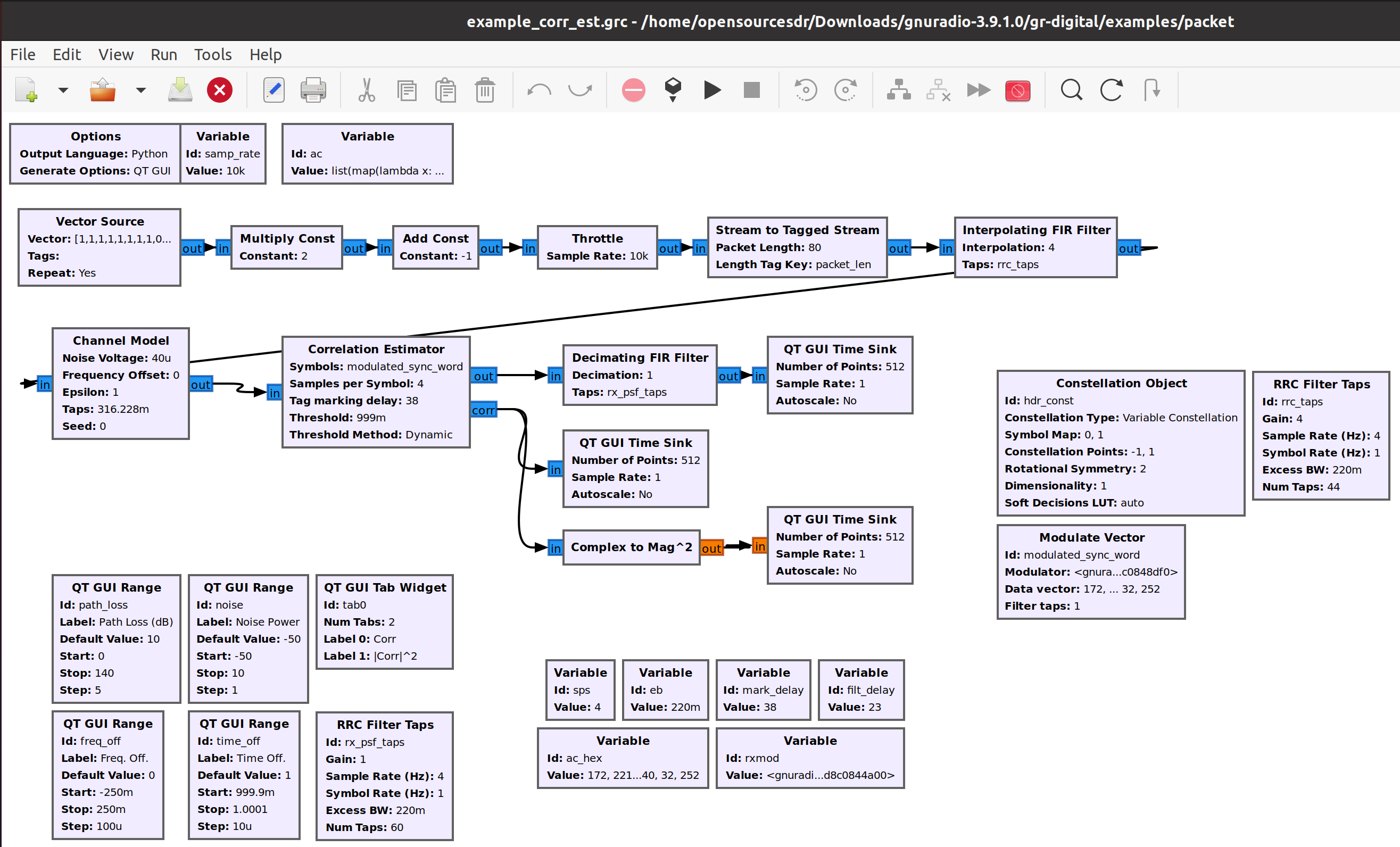The image size is (1400, 847).
Task: Click the Show flowgraph errors red circle icon
Action: point(634,90)
